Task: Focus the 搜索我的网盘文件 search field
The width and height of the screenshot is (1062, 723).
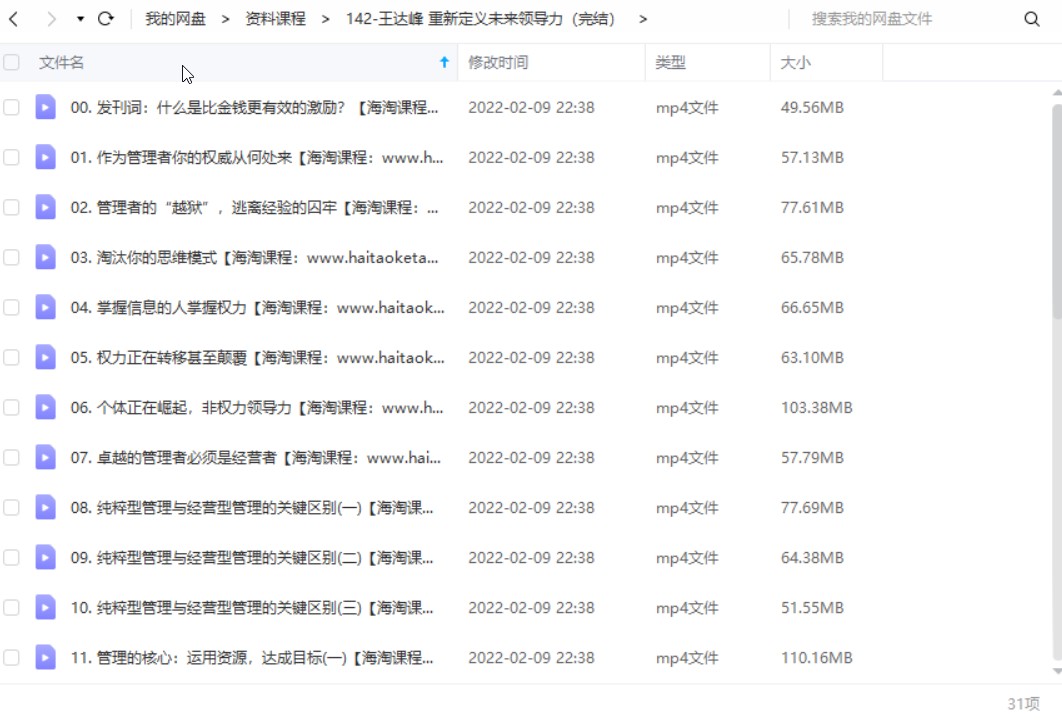Action: (908, 19)
